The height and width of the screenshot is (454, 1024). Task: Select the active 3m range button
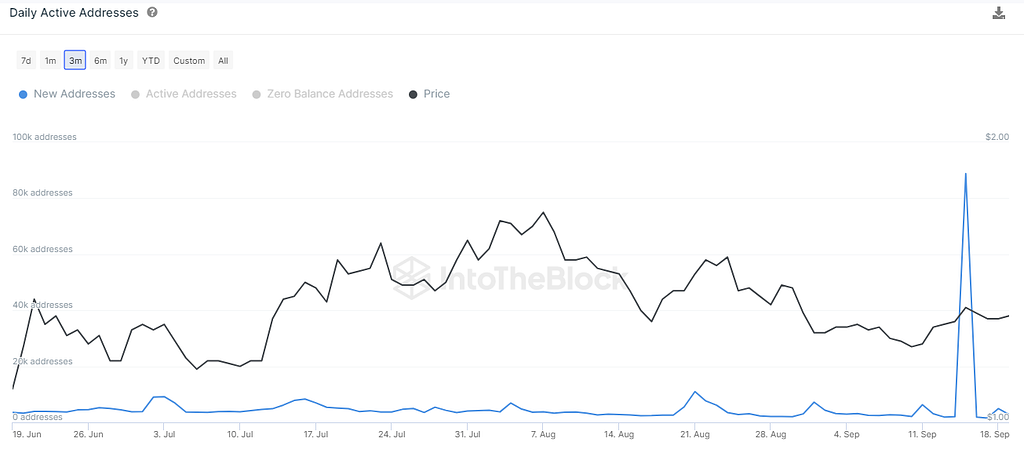(75, 60)
